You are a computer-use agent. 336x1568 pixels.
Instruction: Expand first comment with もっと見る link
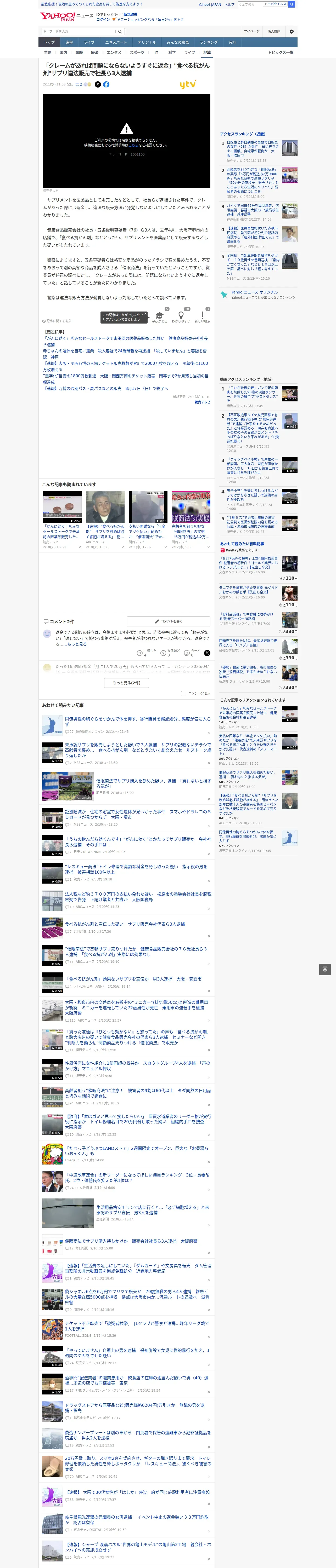coord(77,643)
